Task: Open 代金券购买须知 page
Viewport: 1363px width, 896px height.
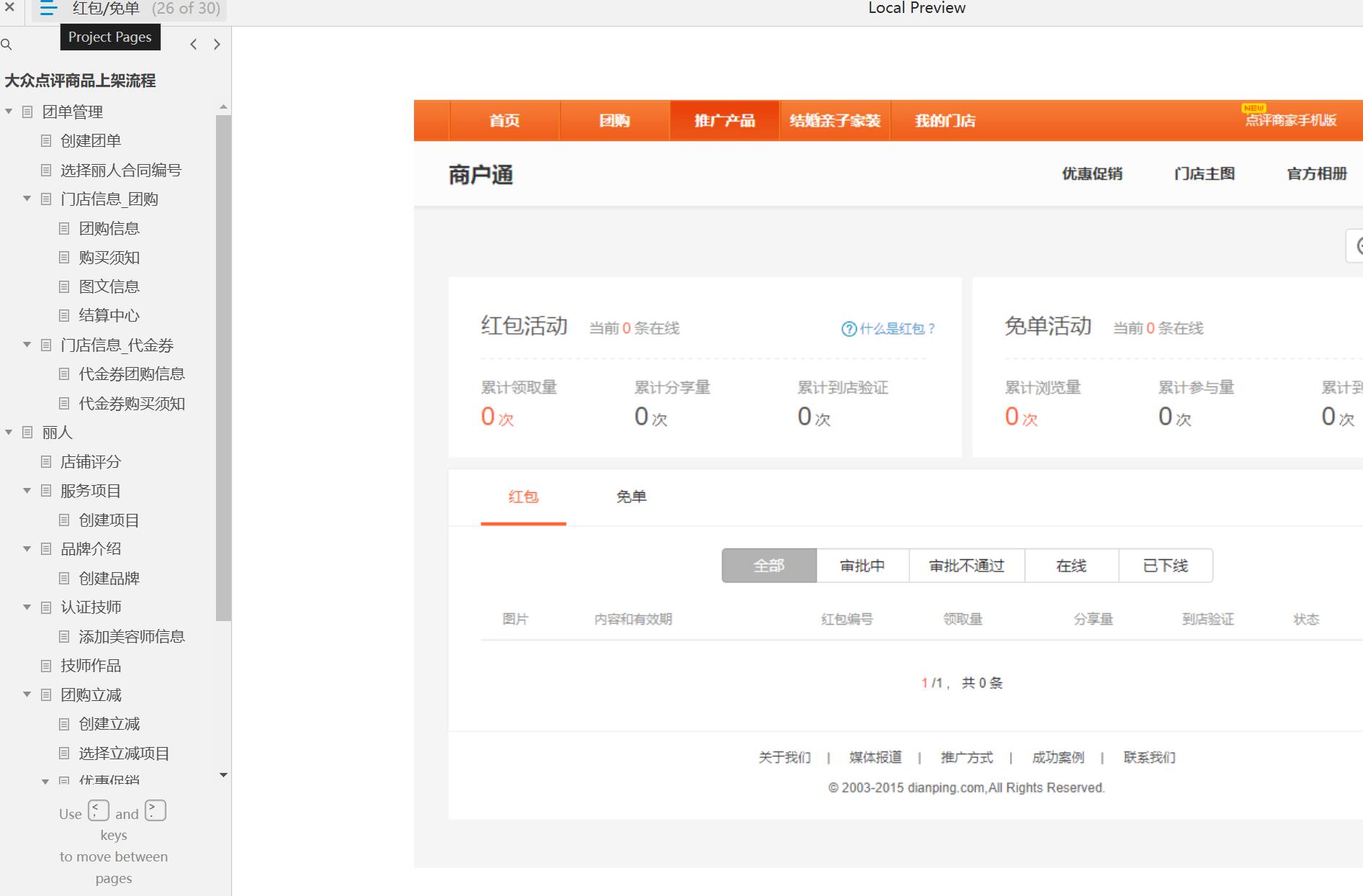Action: pos(132,404)
